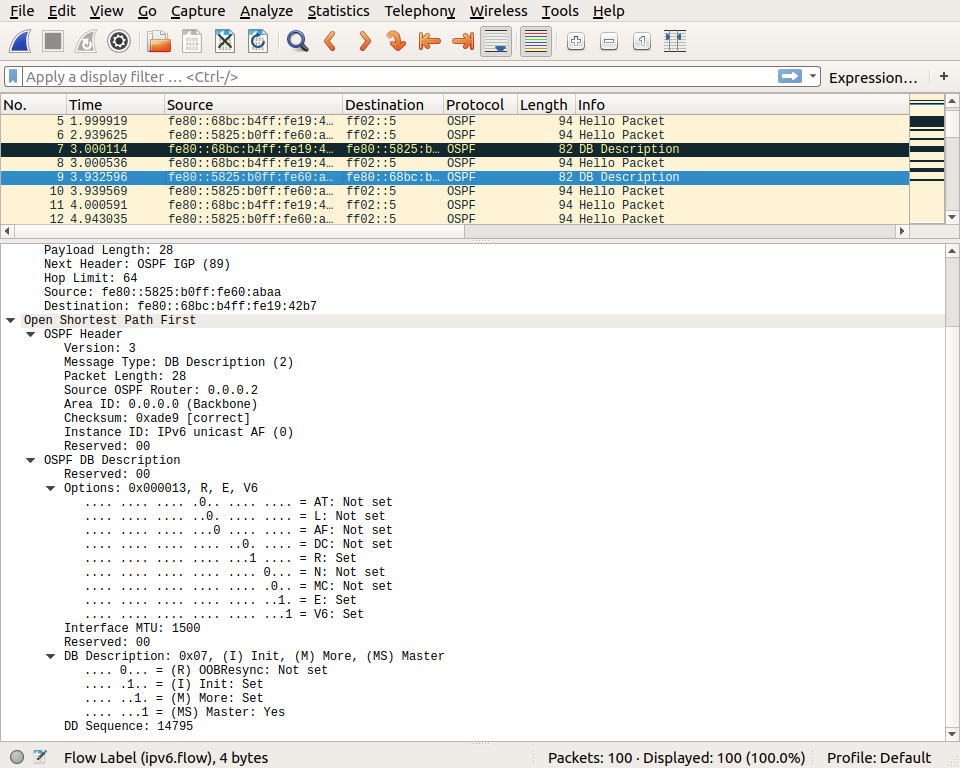Select Checksum: 0xade9 [correct] line
960x768 pixels.
157,418
